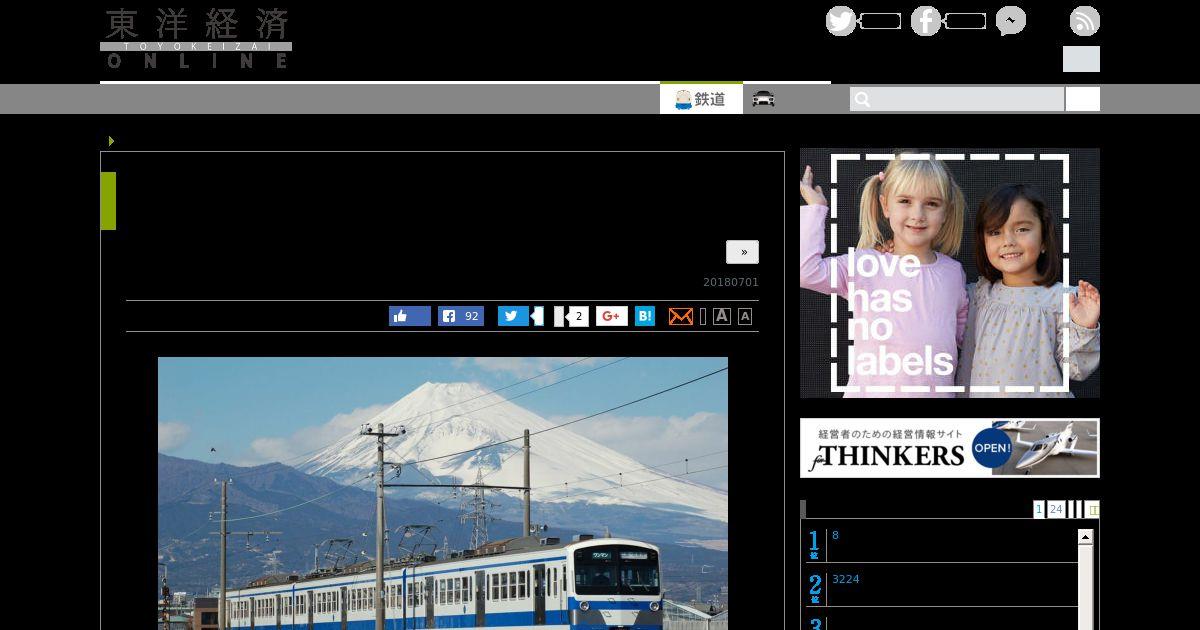This screenshot has height=630, width=1200.
Task: Click the breadcrumb arrow marker
Action: pyautogui.click(x=111, y=141)
